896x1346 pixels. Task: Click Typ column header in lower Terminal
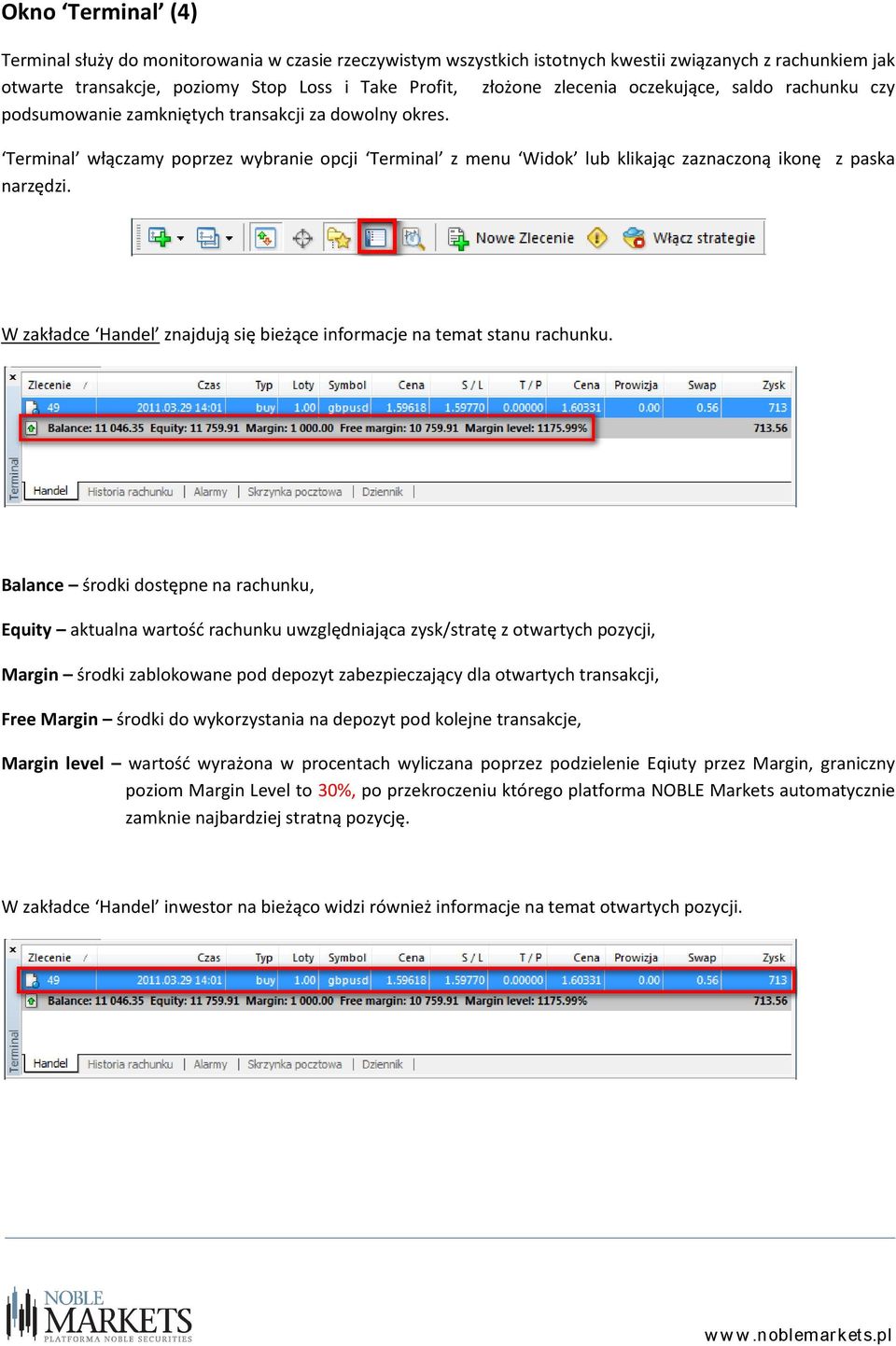[x=264, y=958]
